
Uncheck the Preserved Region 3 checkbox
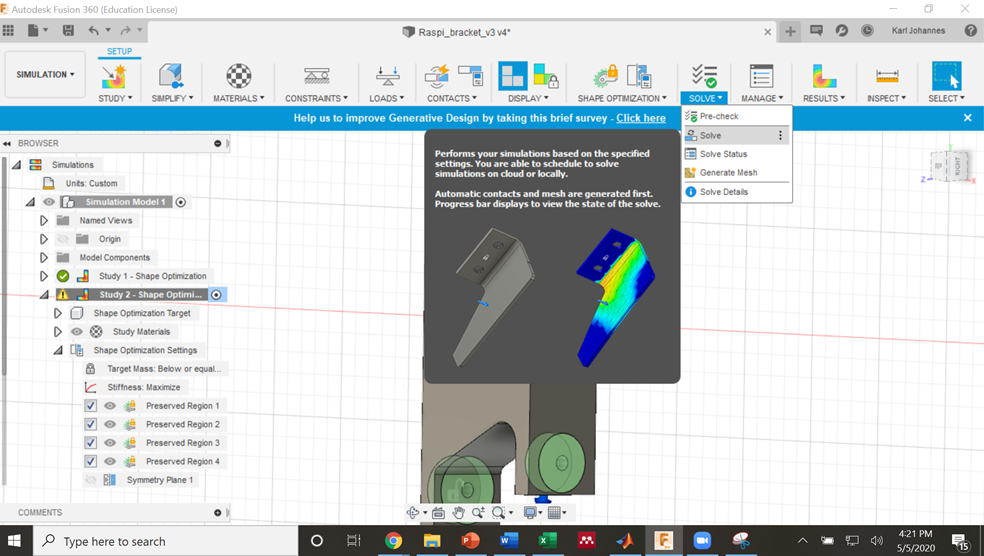pyautogui.click(x=90, y=443)
